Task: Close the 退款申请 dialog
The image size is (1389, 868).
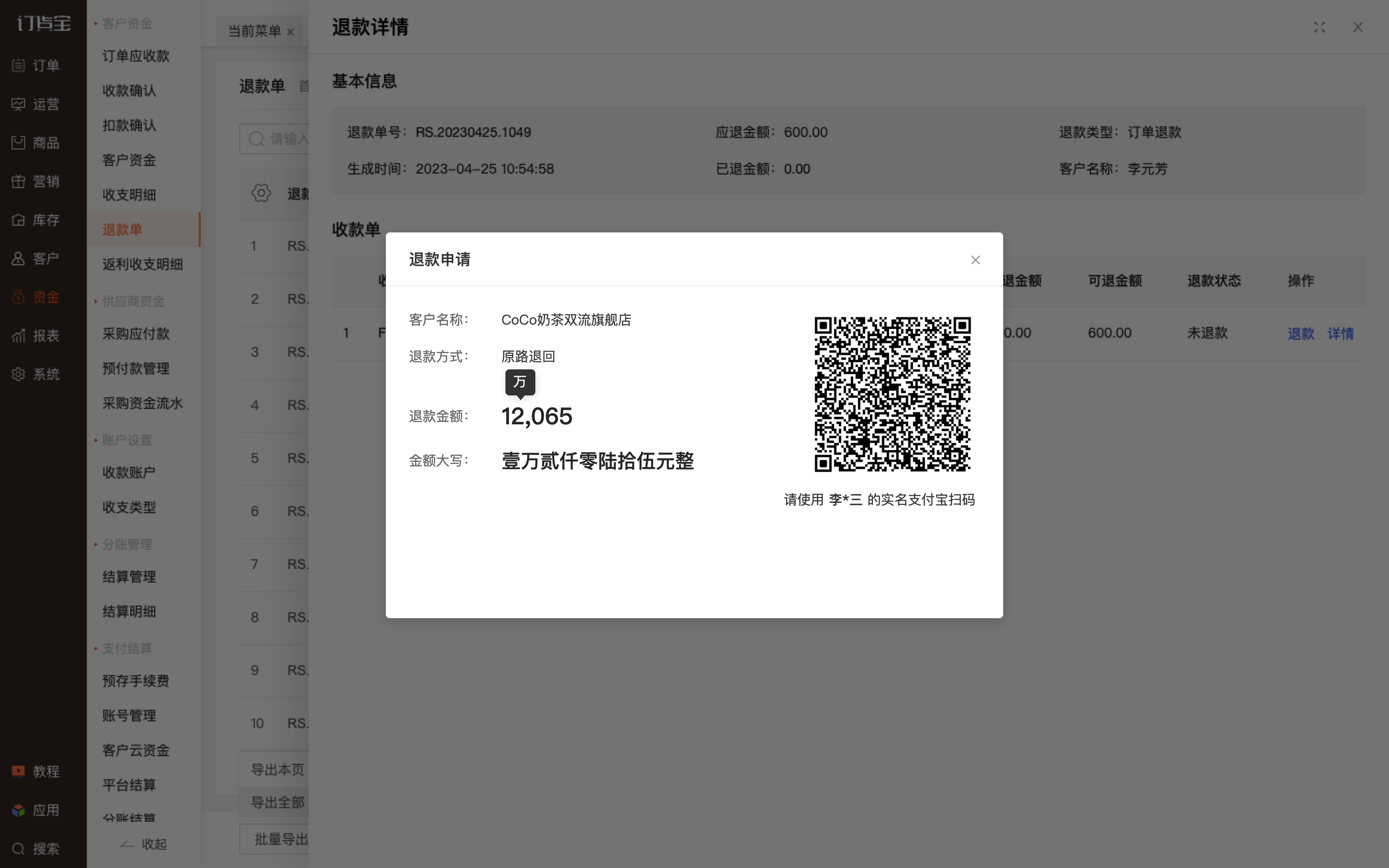Action: pyautogui.click(x=975, y=260)
